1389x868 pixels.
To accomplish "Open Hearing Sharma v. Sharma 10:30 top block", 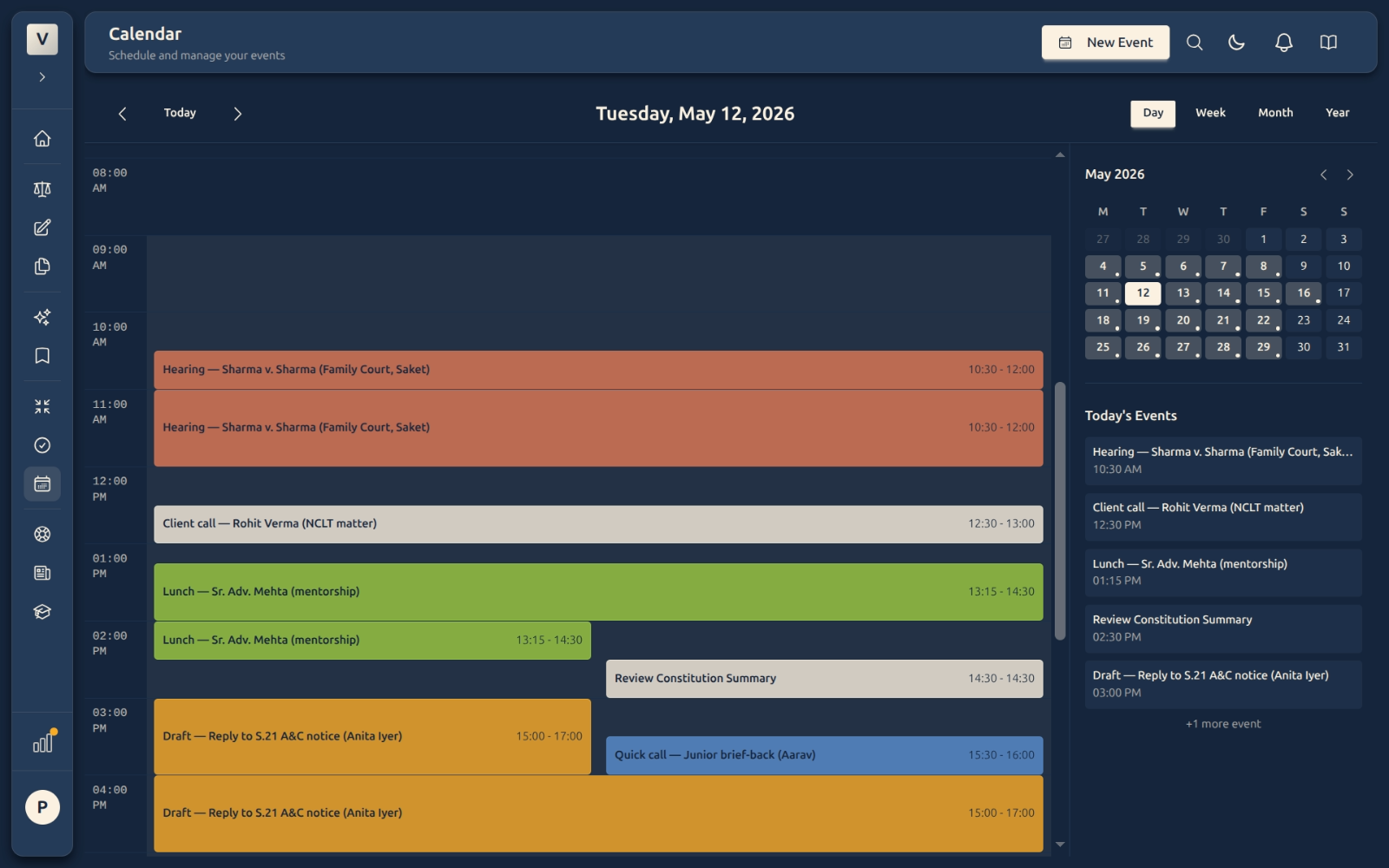I will coord(598,370).
